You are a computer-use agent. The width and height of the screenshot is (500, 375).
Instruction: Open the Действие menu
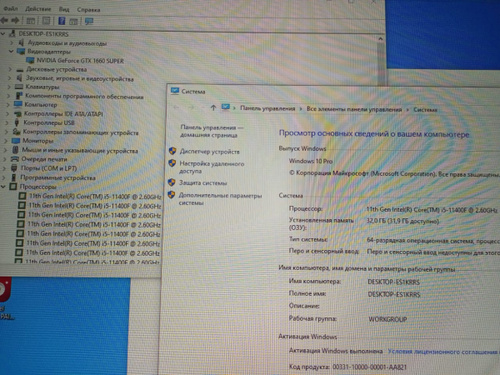click(x=38, y=9)
